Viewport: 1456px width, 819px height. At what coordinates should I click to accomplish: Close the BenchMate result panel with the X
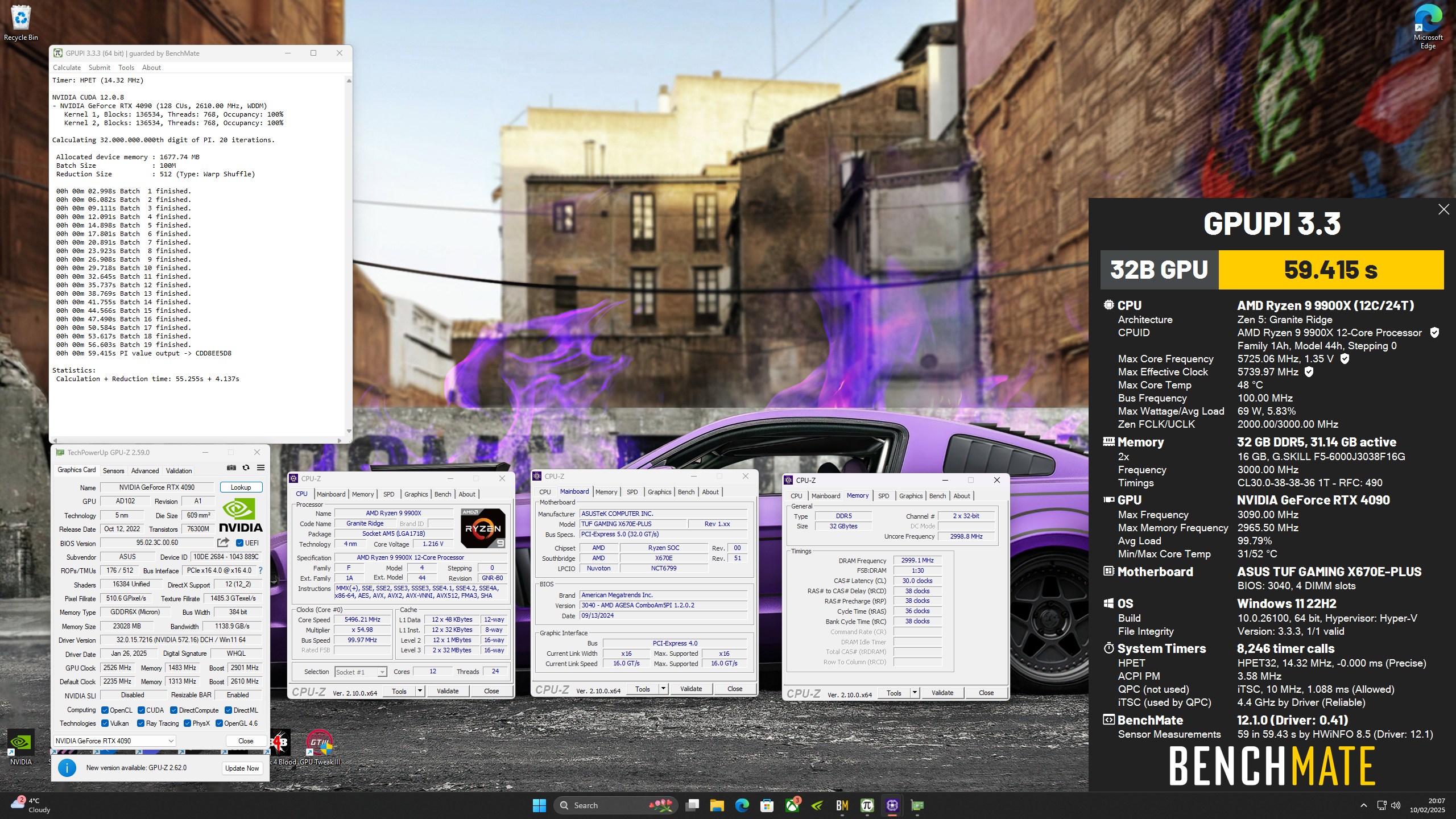click(1443, 209)
